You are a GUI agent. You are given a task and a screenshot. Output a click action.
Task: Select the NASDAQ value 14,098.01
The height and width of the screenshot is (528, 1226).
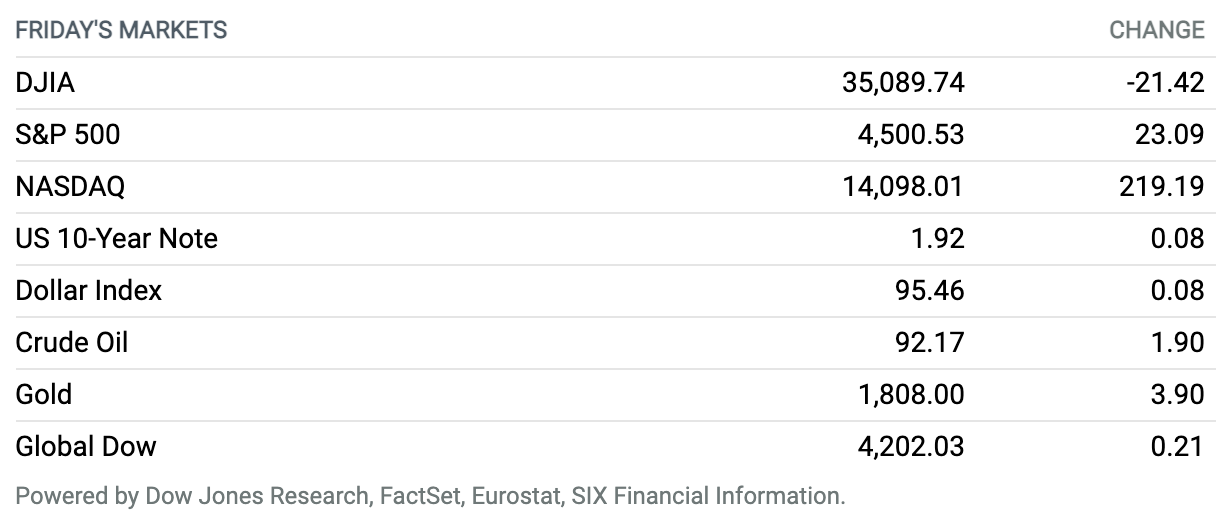point(905,187)
